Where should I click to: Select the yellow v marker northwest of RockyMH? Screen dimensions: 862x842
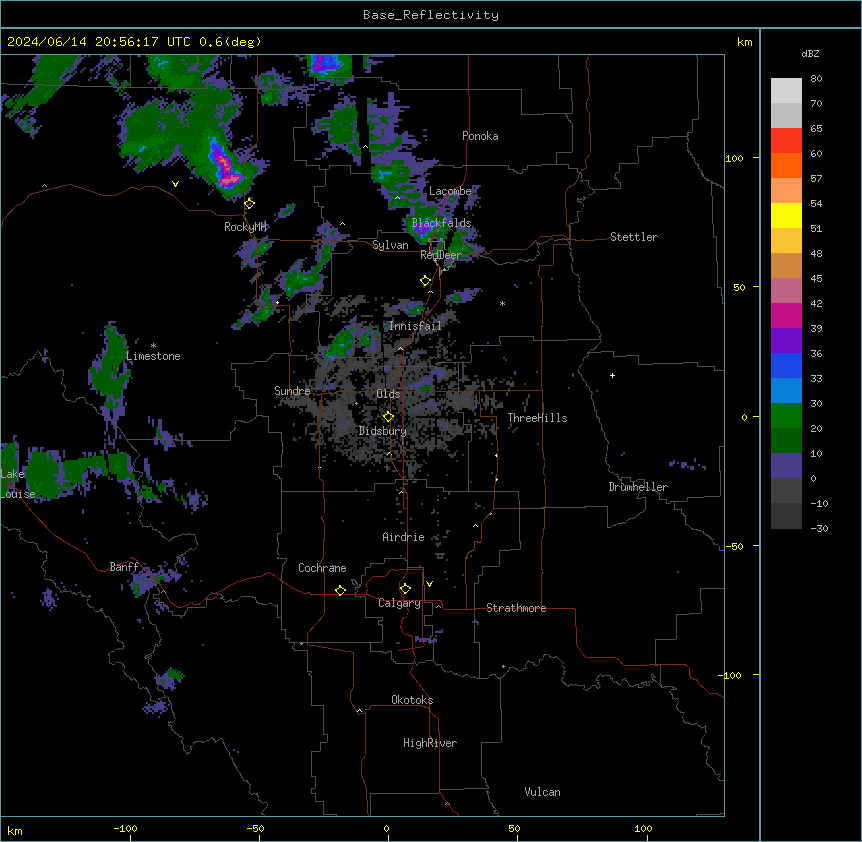tap(175, 184)
